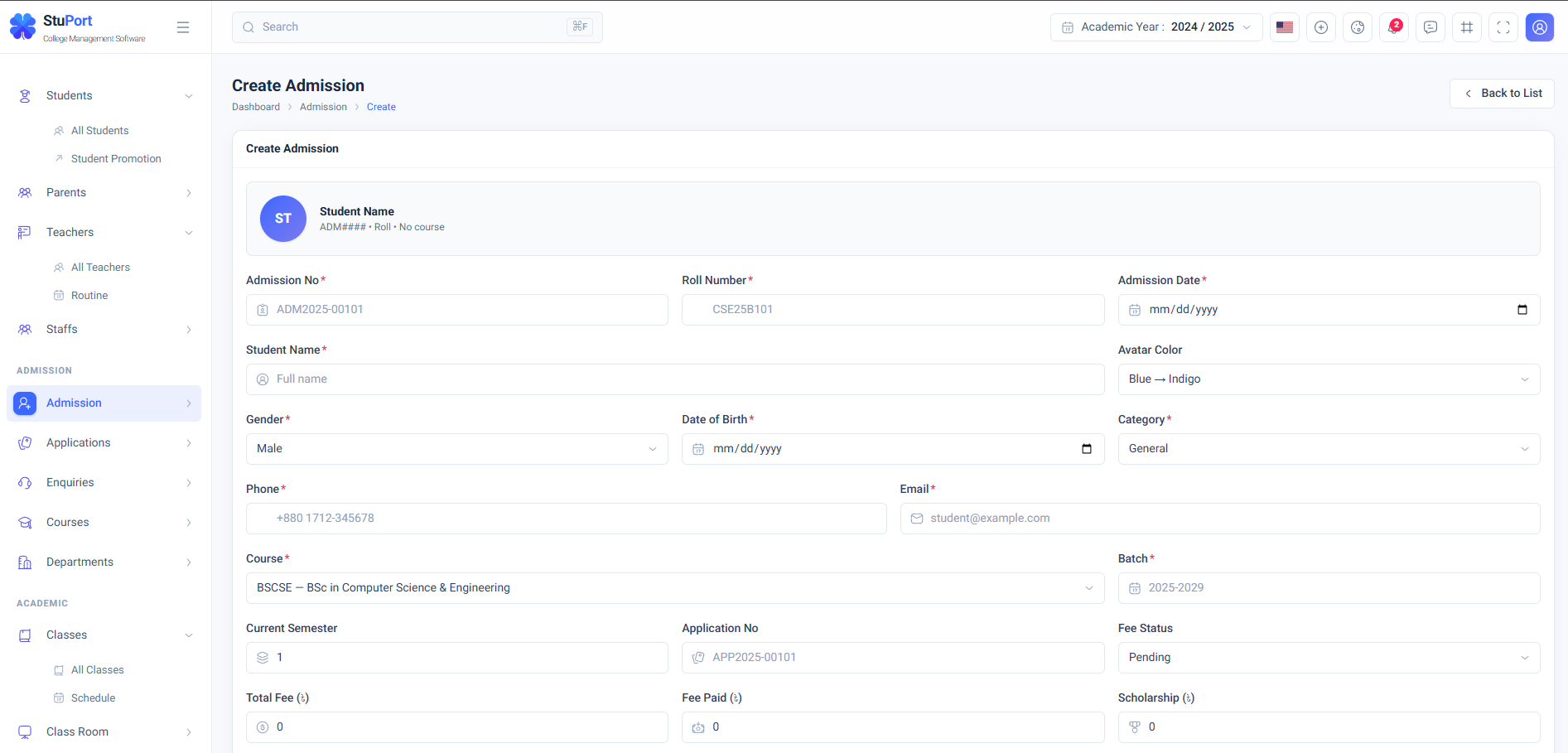The width and height of the screenshot is (1568, 753).
Task: Click the Application No field
Action: (893, 658)
